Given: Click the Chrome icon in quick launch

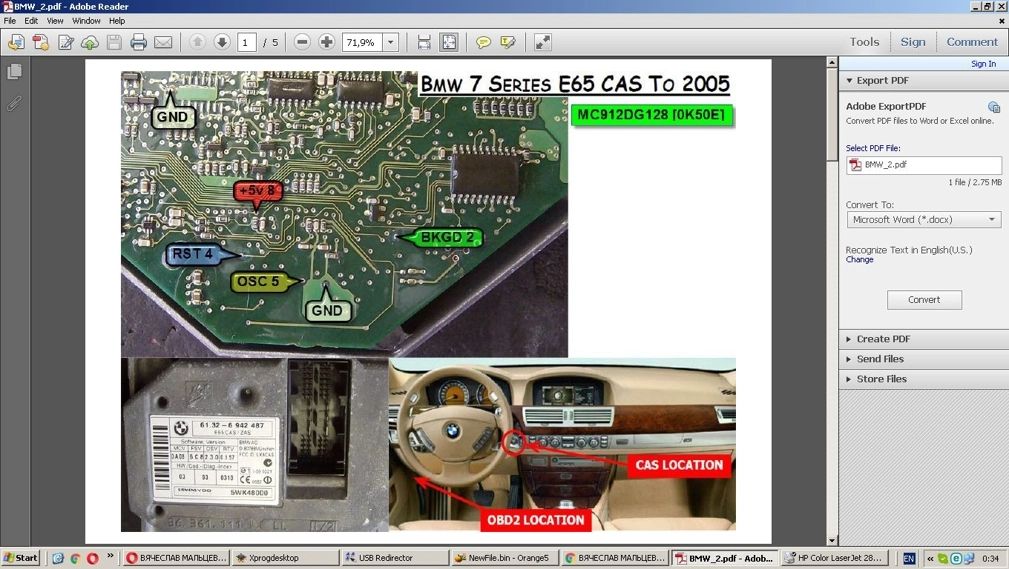Looking at the screenshot, I should (x=75, y=558).
